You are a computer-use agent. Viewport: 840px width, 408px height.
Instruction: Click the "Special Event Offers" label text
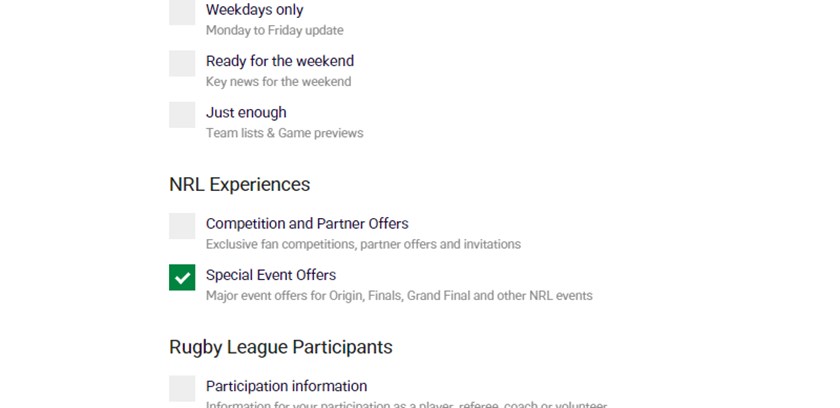click(x=271, y=275)
